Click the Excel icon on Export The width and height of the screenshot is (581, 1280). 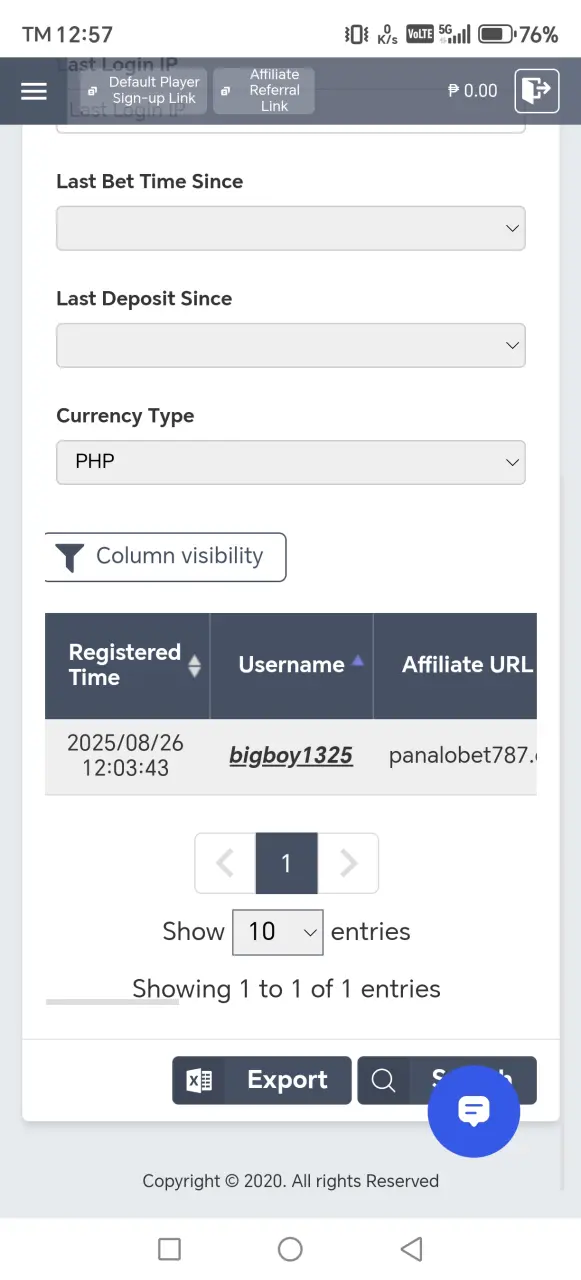199,1080
